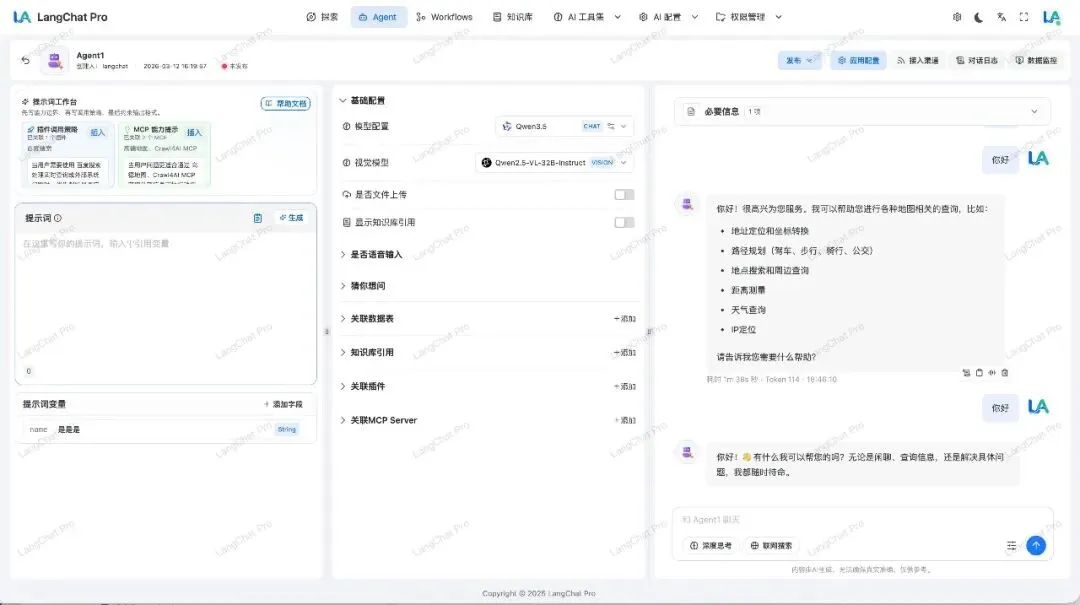Image resolution: width=1080 pixels, height=605 pixels.
Task: Click 添加 on the 关联数据表 row
Action: [x=625, y=319]
